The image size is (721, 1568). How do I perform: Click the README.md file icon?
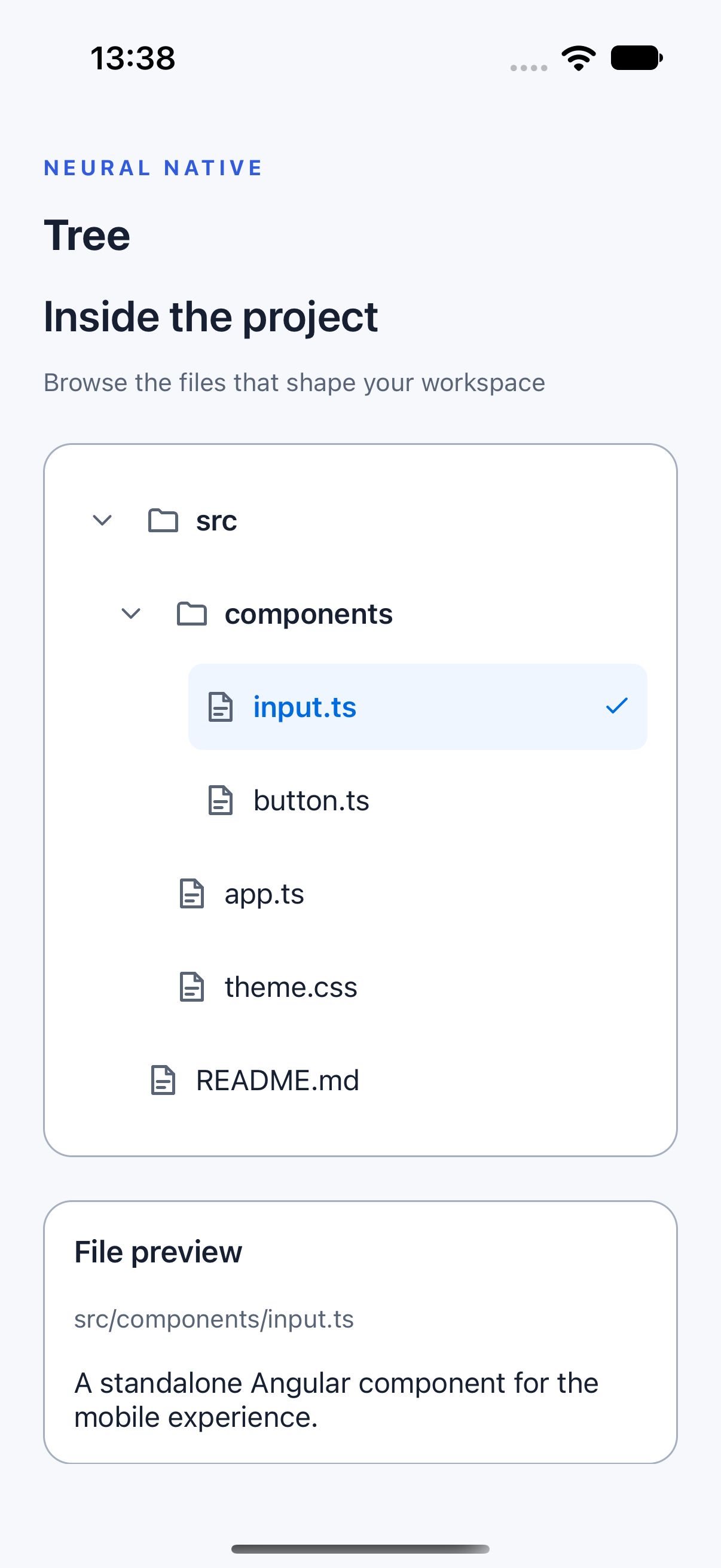(163, 1080)
